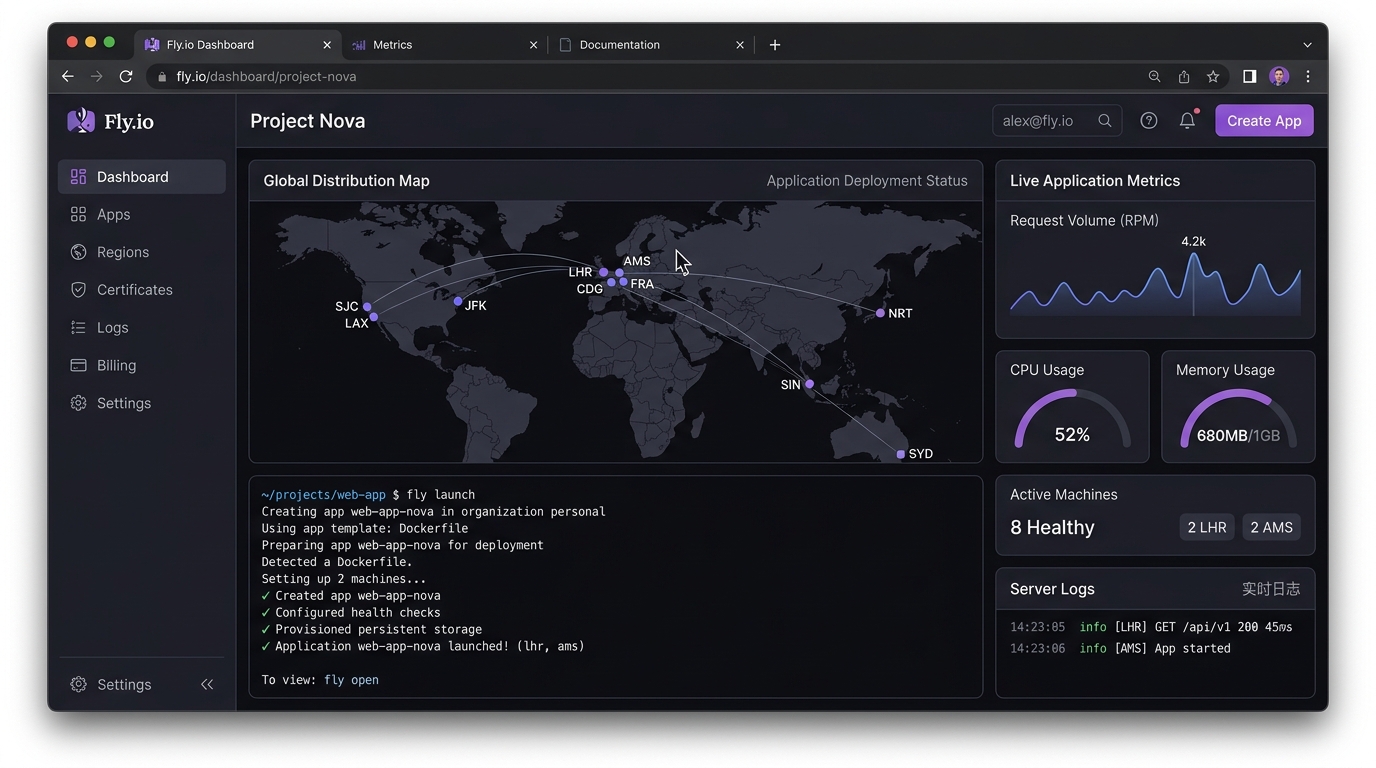Switch to the Documentation browser tab
This screenshot has width=1376, height=768.
click(x=652, y=45)
